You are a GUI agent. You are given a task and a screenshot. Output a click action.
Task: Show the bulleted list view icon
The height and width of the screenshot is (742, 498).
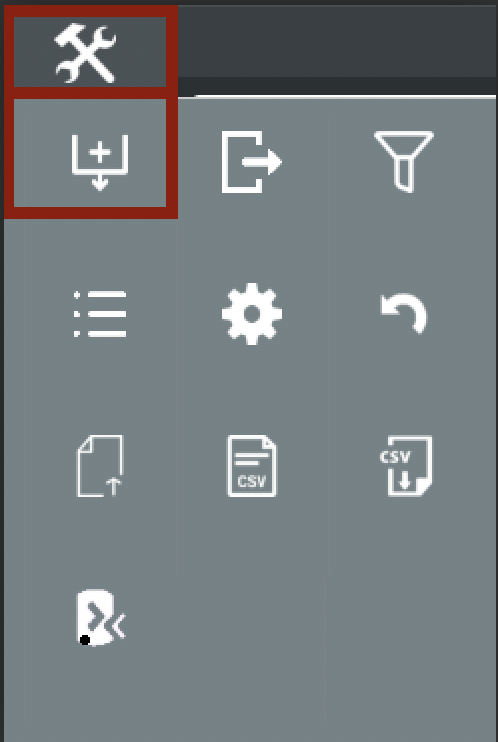(x=100, y=314)
